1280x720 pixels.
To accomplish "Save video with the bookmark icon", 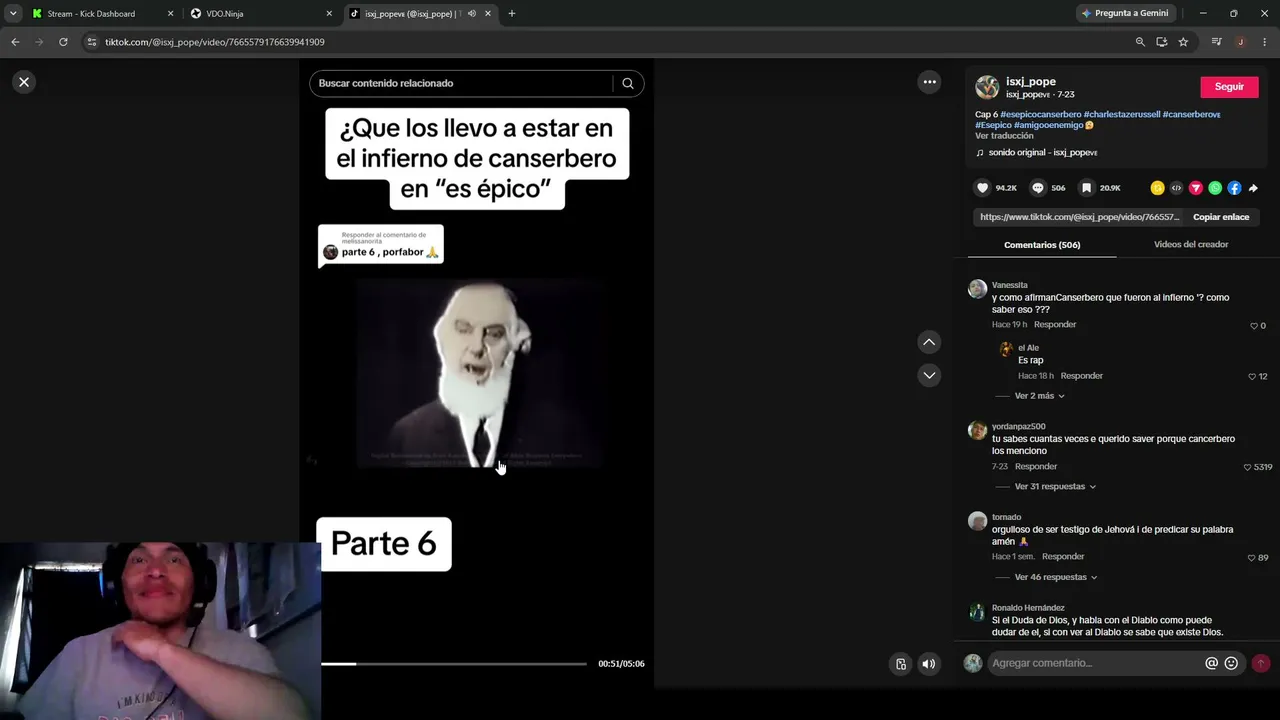I will coord(1086,188).
